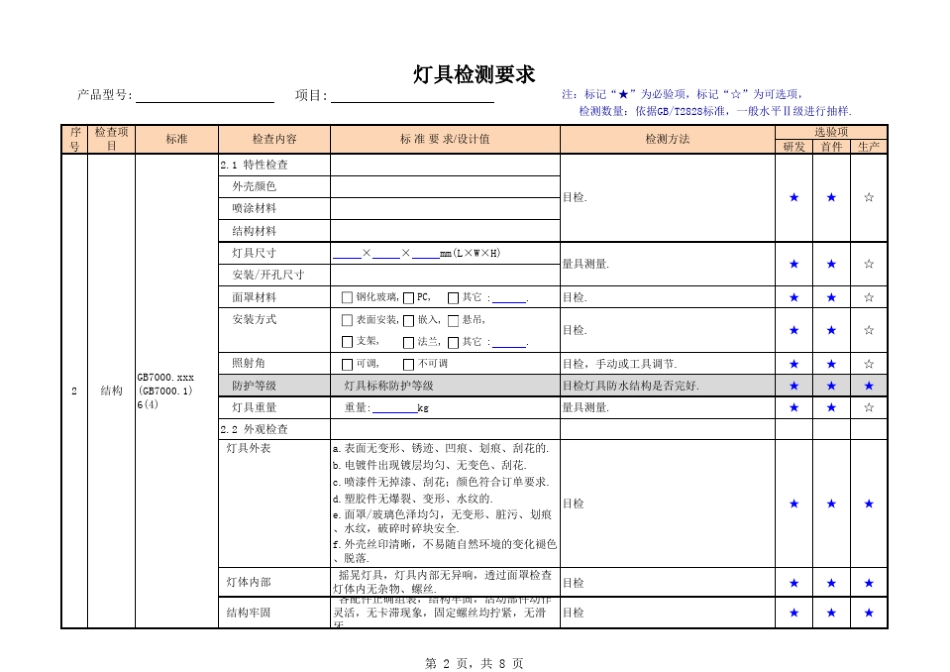Click 目检, 手动或工具调节 method cell
This screenshot has height=672, width=950.
click(668, 364)
